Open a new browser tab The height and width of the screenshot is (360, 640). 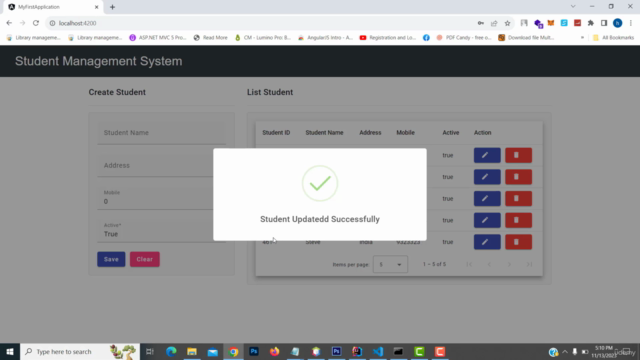click(112, 7)
